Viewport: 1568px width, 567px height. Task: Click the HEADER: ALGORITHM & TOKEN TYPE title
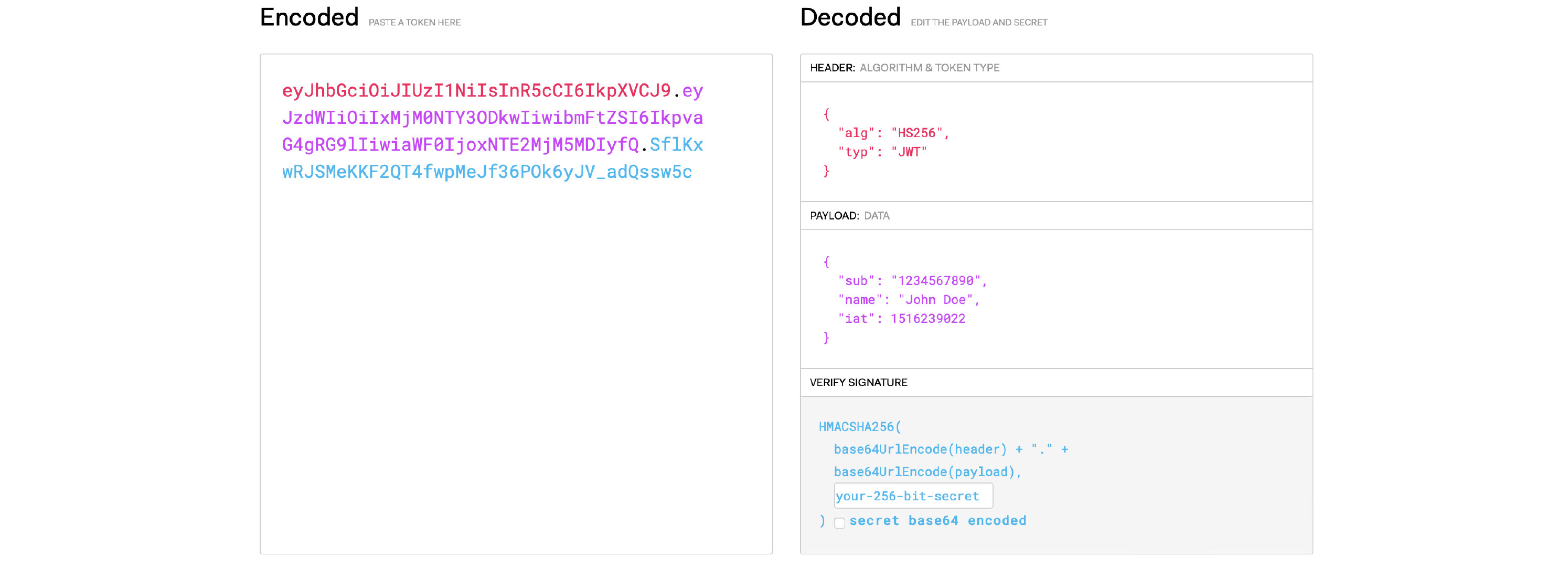pos(904,68)
